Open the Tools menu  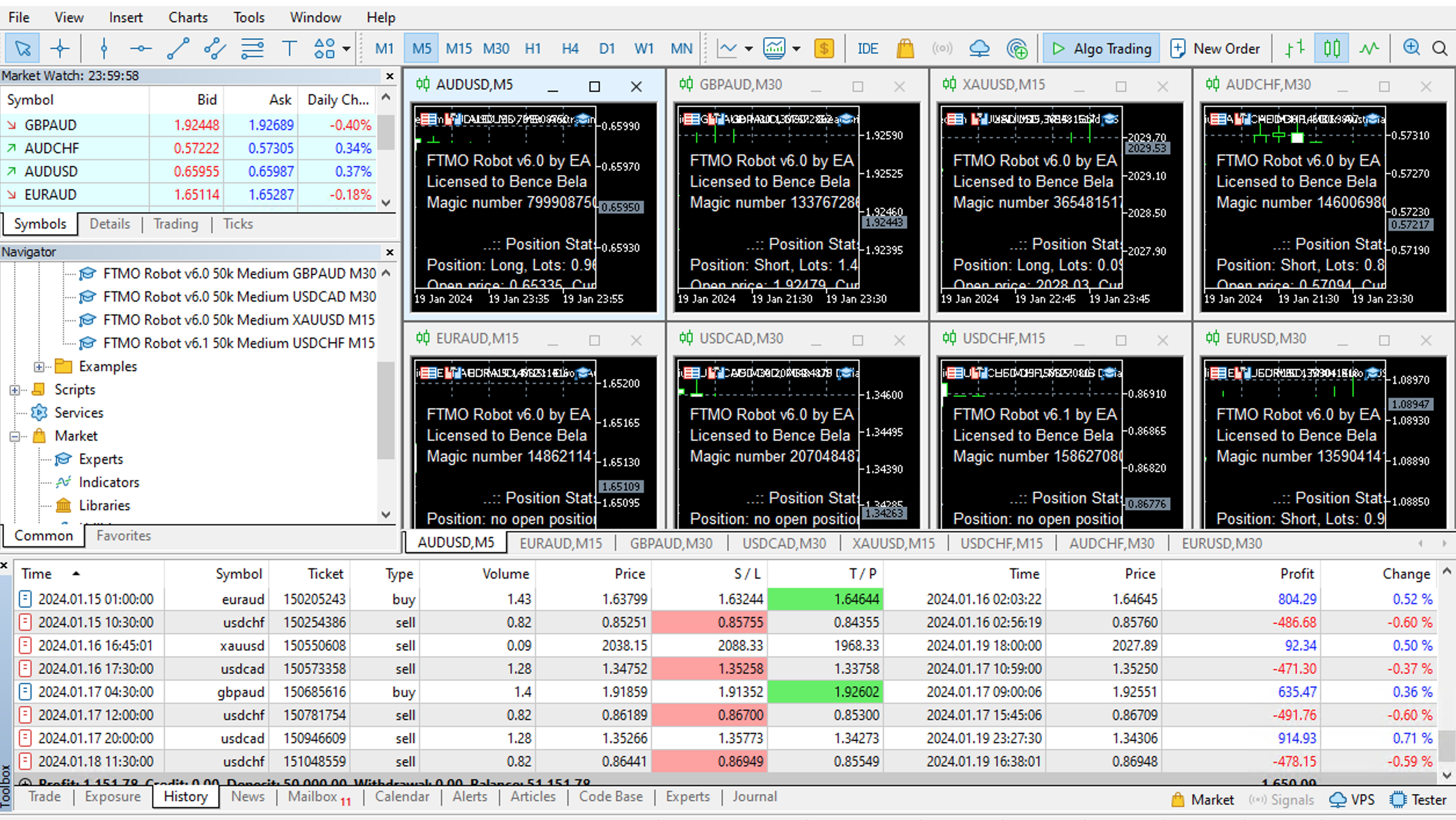pos(249,17)
